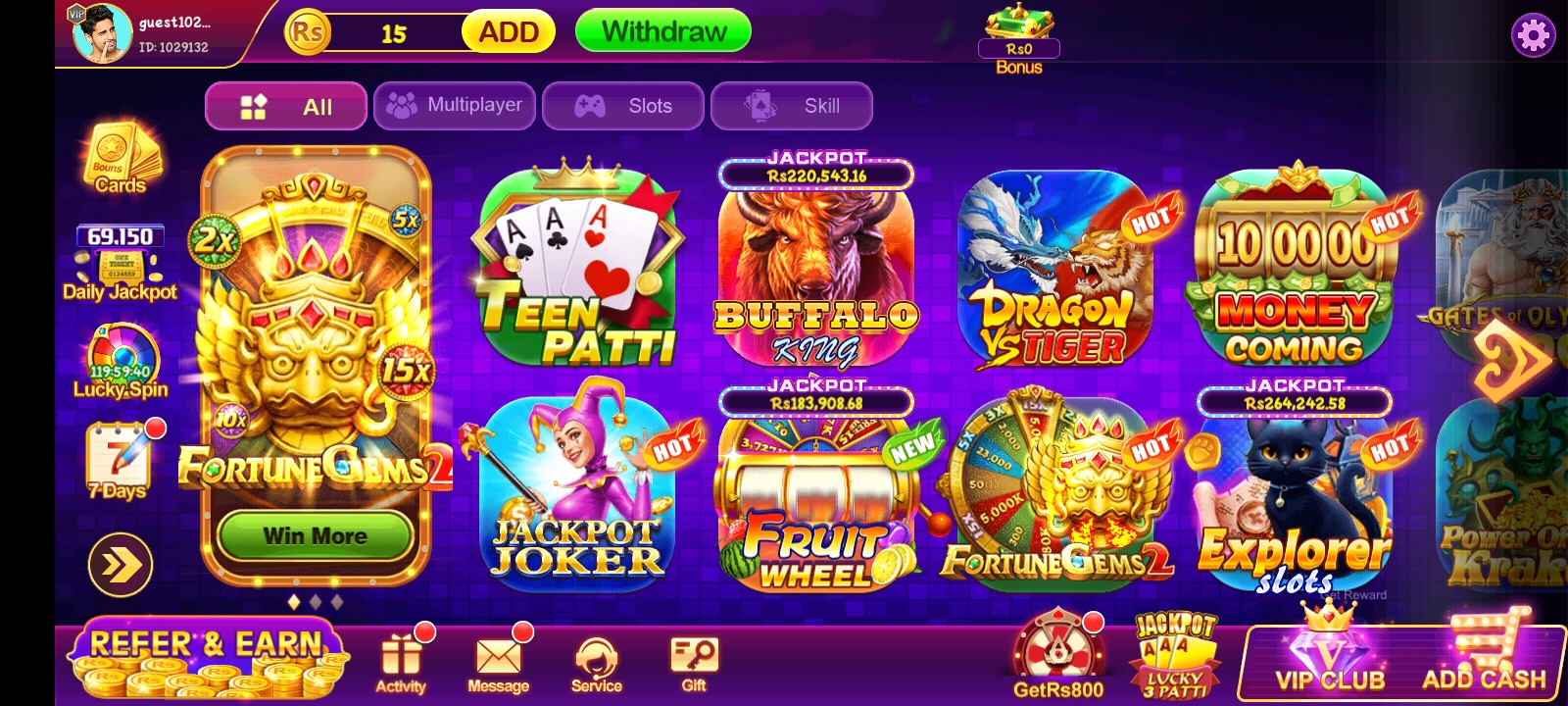1568x706 pixels.
Task: Open the GetRs800 wheel icon
Action: pyautogui.click(x=1058, y=656)
